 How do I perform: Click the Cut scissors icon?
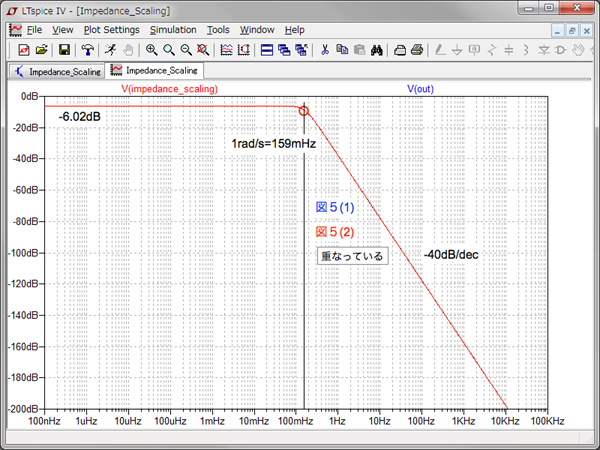[325, 49]
